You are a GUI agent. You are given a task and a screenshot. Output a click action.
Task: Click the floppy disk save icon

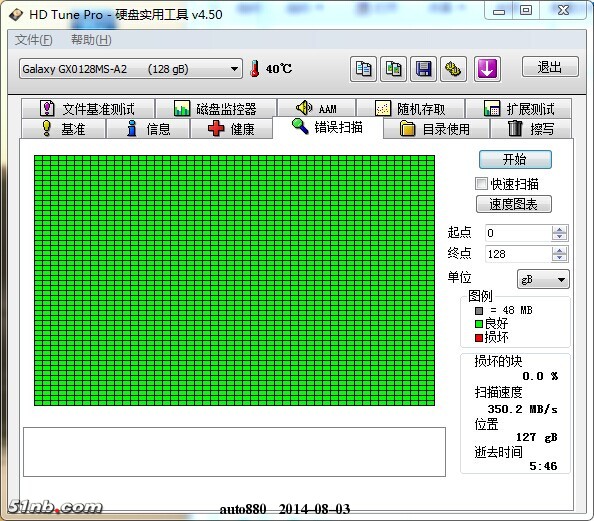(423, 69)
